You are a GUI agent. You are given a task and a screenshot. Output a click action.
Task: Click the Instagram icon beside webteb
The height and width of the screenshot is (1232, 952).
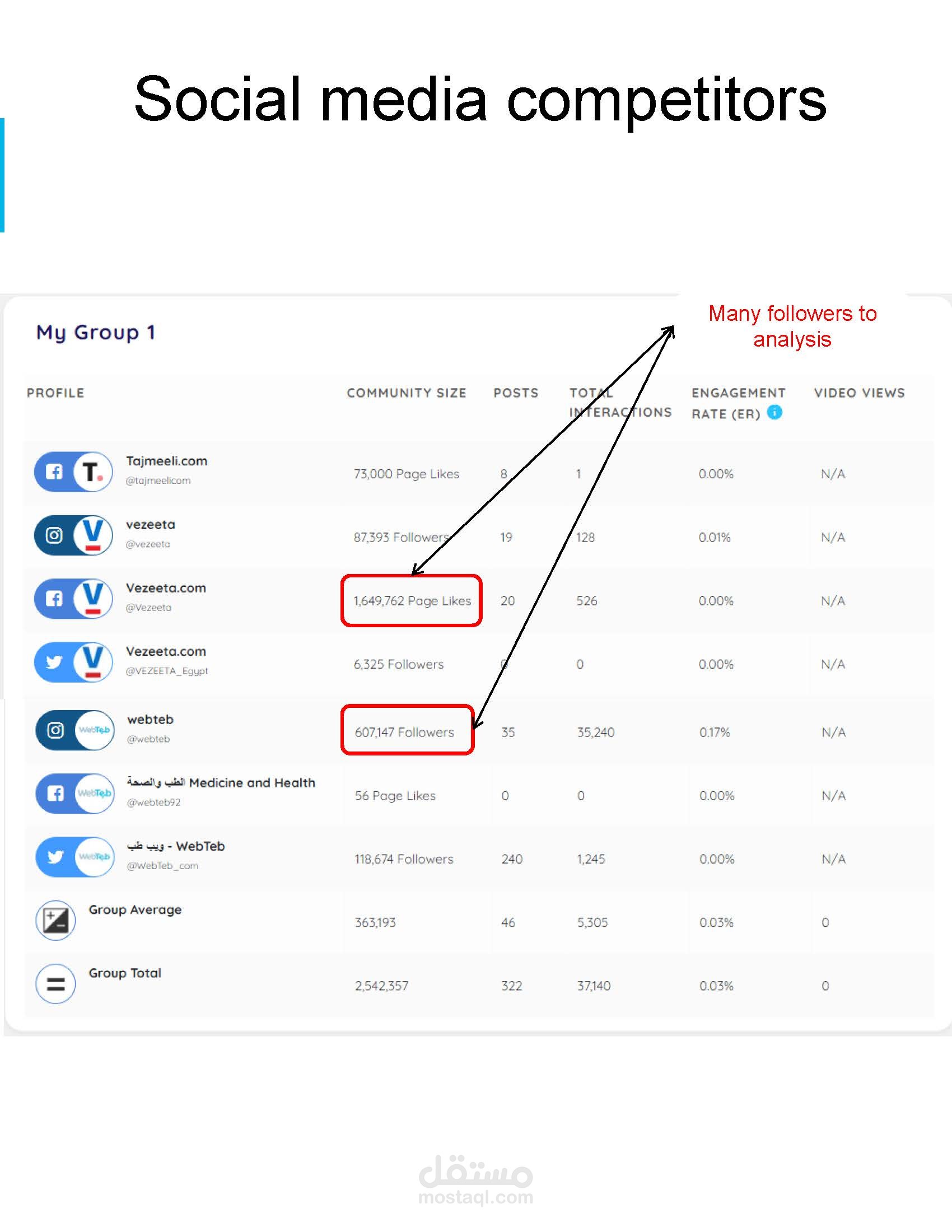pyautogui.click(x=55, y=730)
